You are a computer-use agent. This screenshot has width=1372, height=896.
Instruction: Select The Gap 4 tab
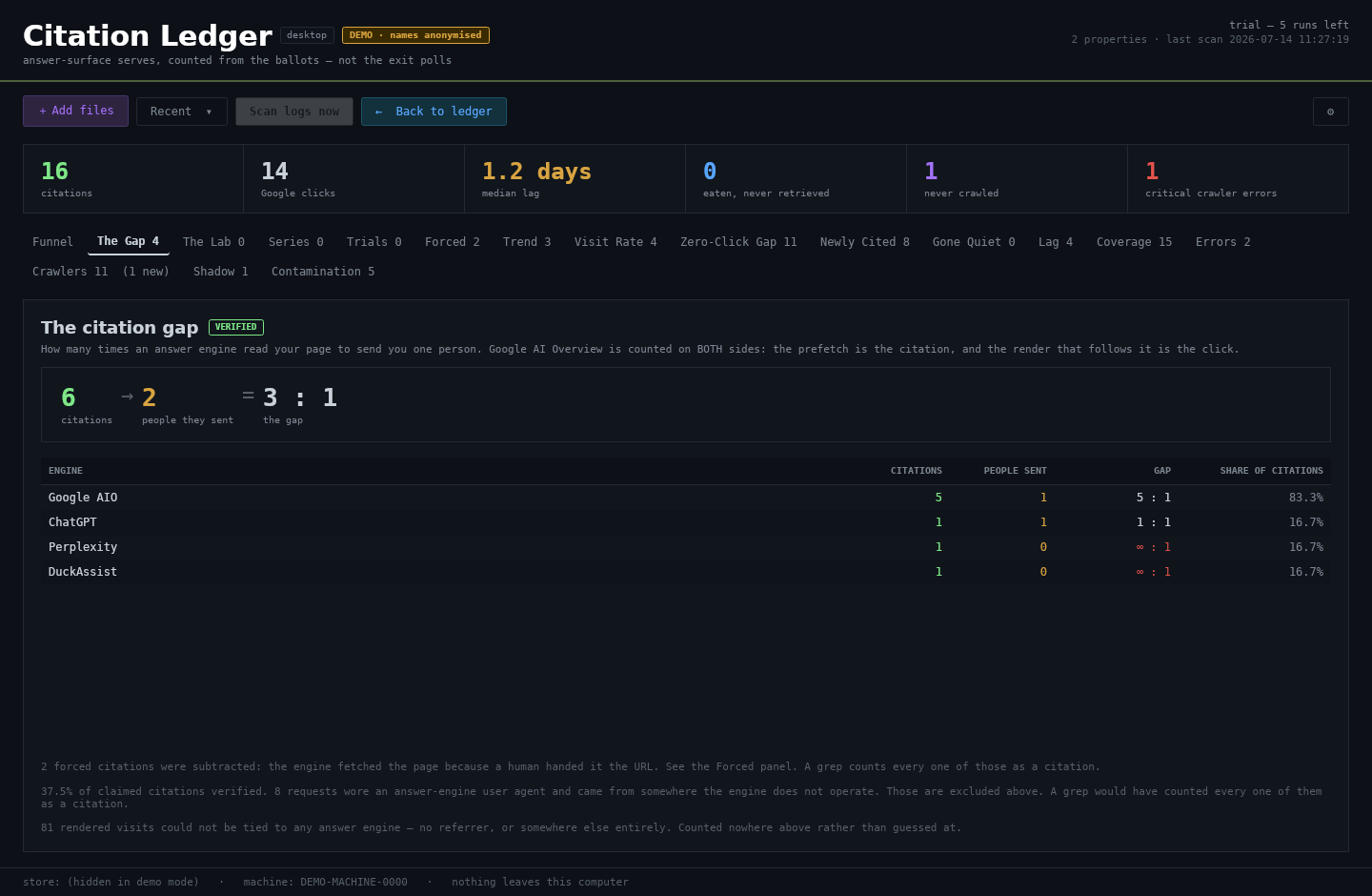[129, 241]
